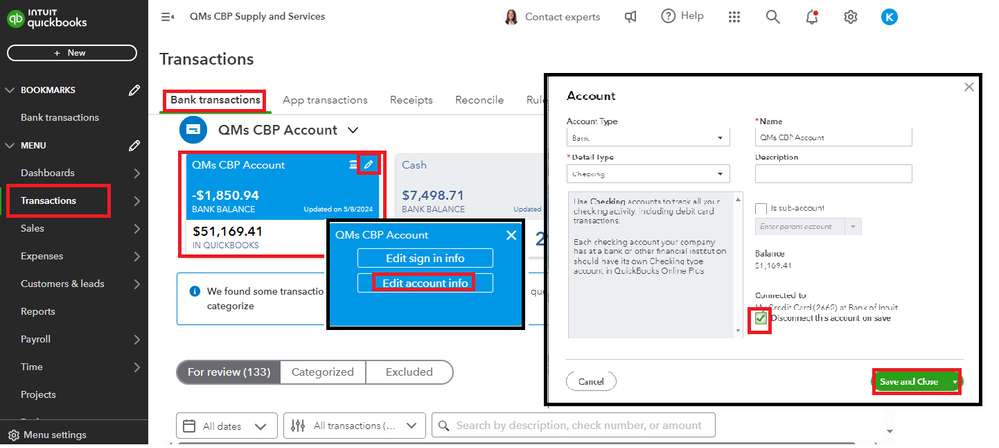Edit bookmarks with the pencil icon
Viewport: 999px width, 448px height.
coord(134,90)
